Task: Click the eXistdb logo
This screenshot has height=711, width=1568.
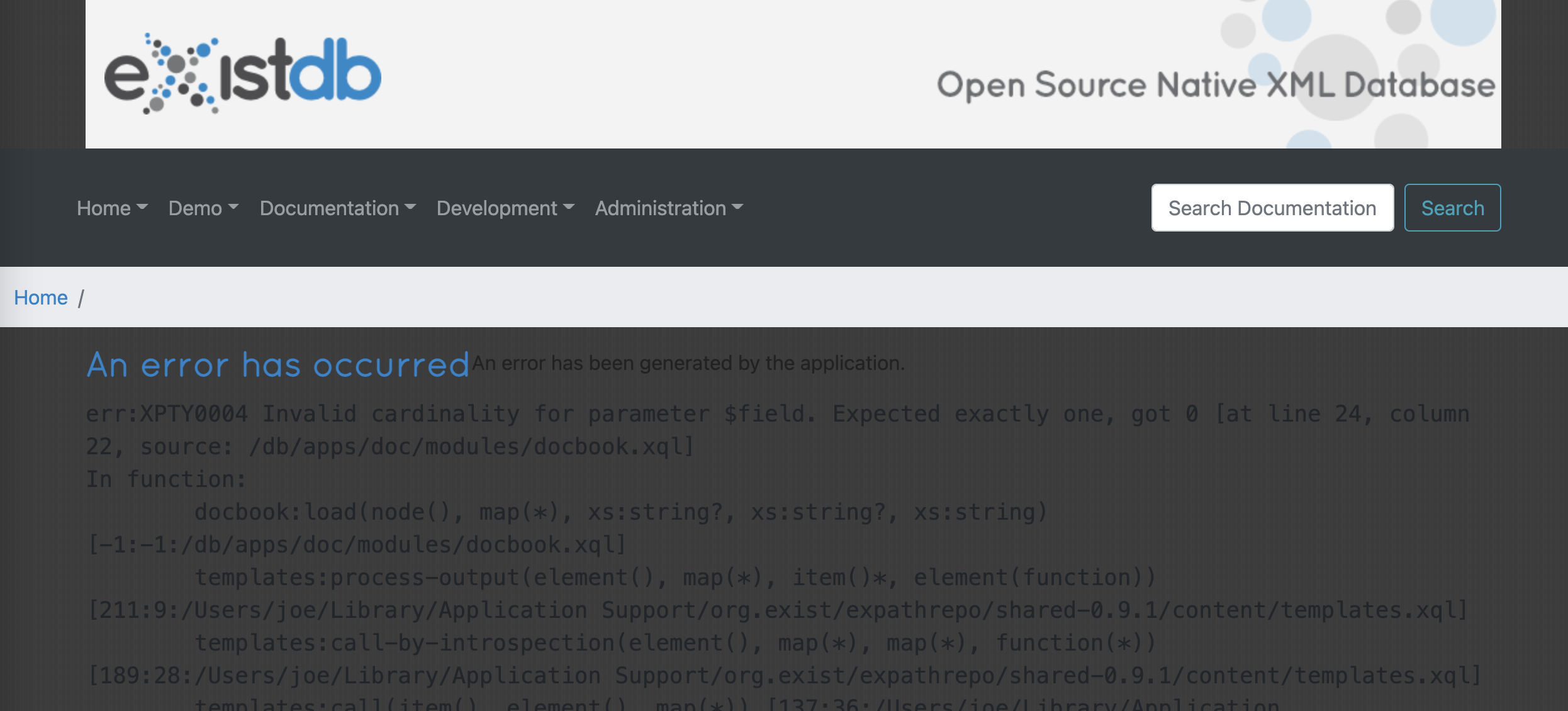Action: pos(242,74)
